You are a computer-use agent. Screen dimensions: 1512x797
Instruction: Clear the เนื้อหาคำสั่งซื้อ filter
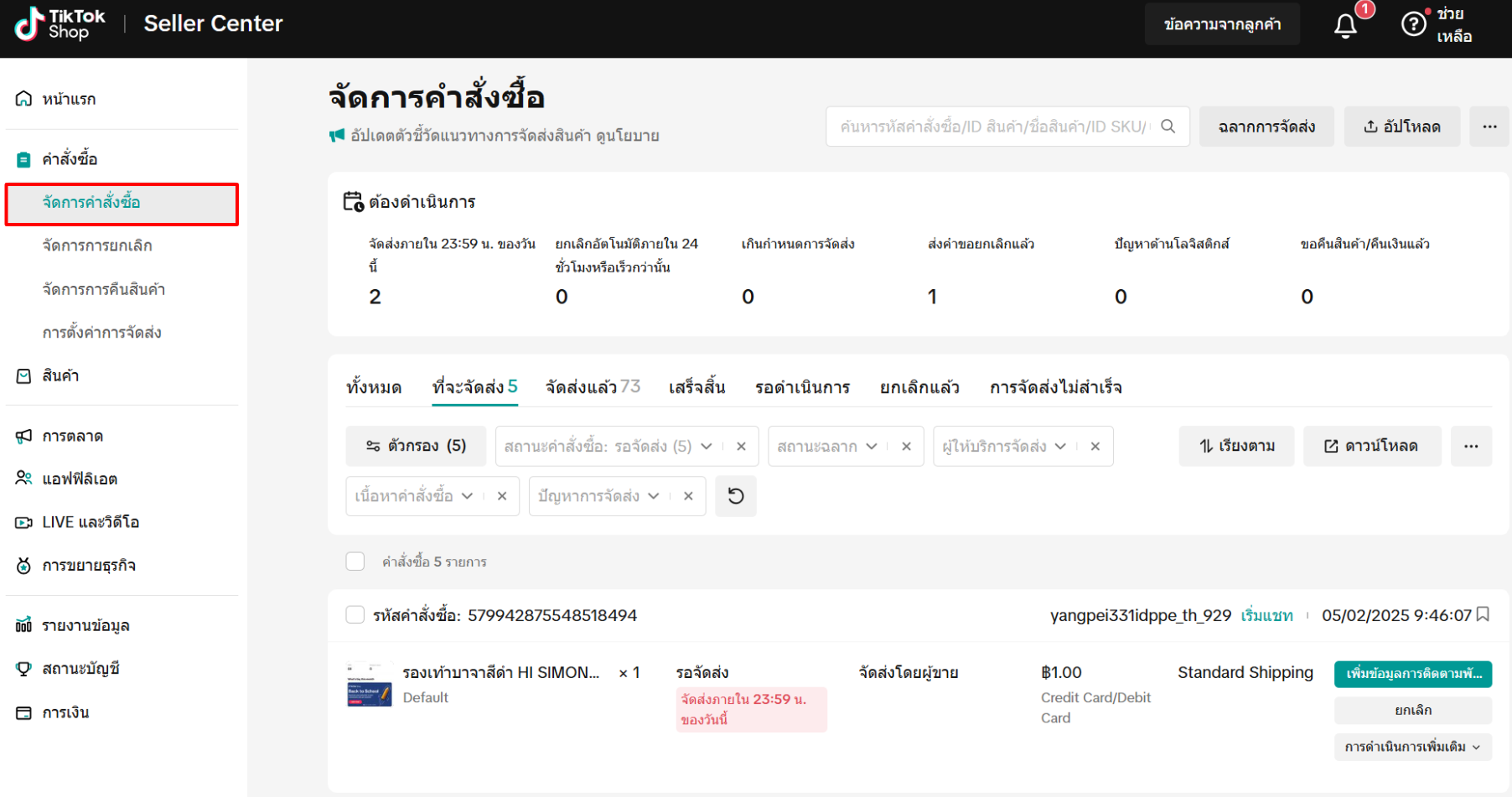pyautogui.click(x=502, y=496)
